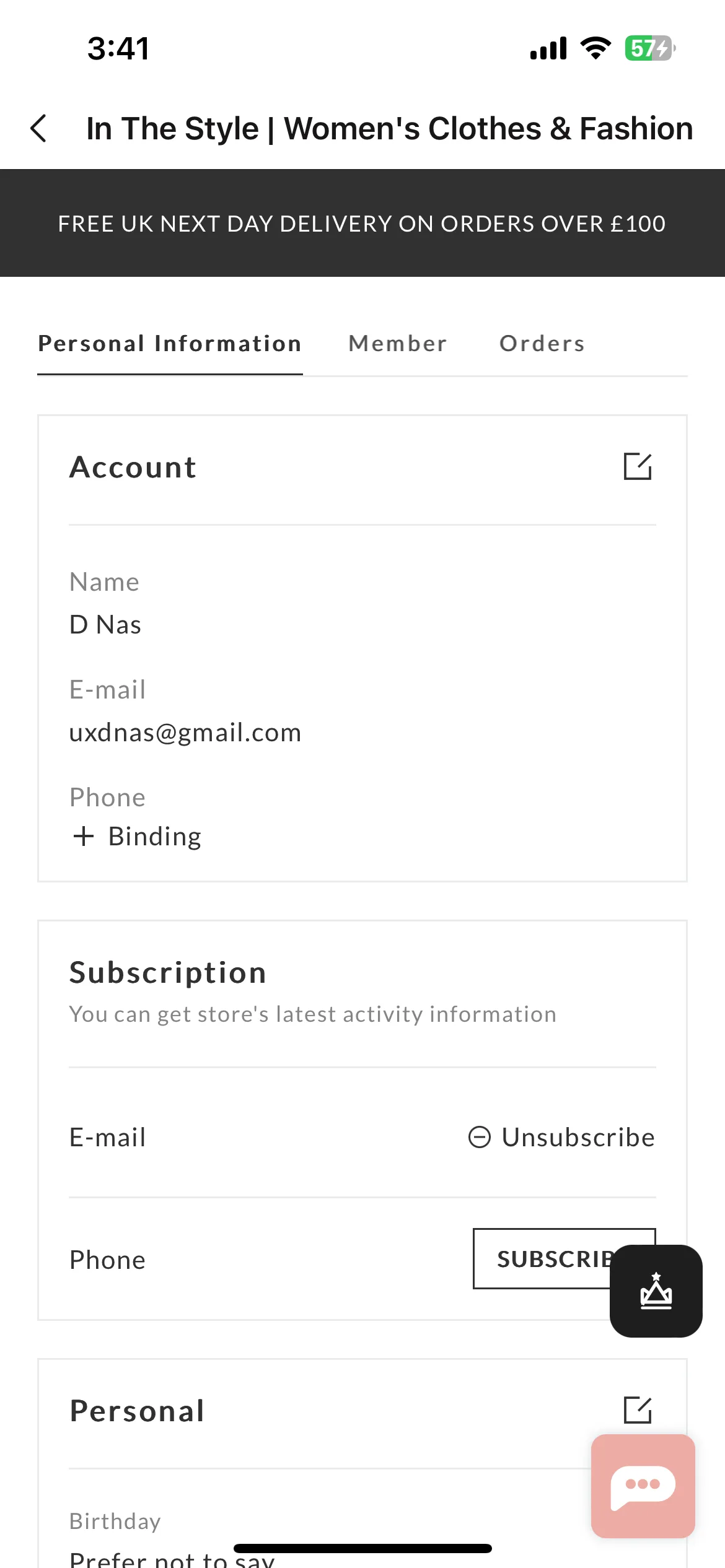
Task: Tap the free delivery announcement banner
Action: [x=362, y=223]
